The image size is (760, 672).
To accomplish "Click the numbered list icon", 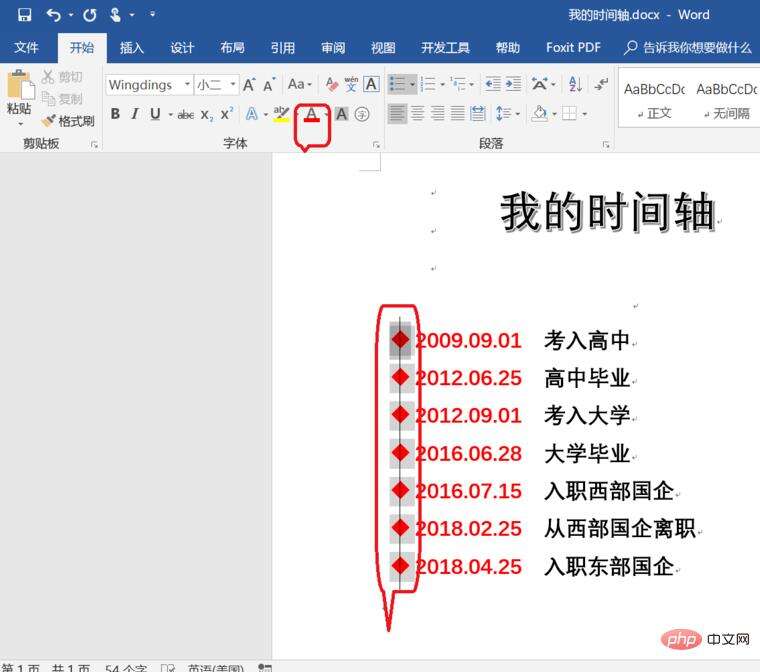I will (x=428, y=84).
